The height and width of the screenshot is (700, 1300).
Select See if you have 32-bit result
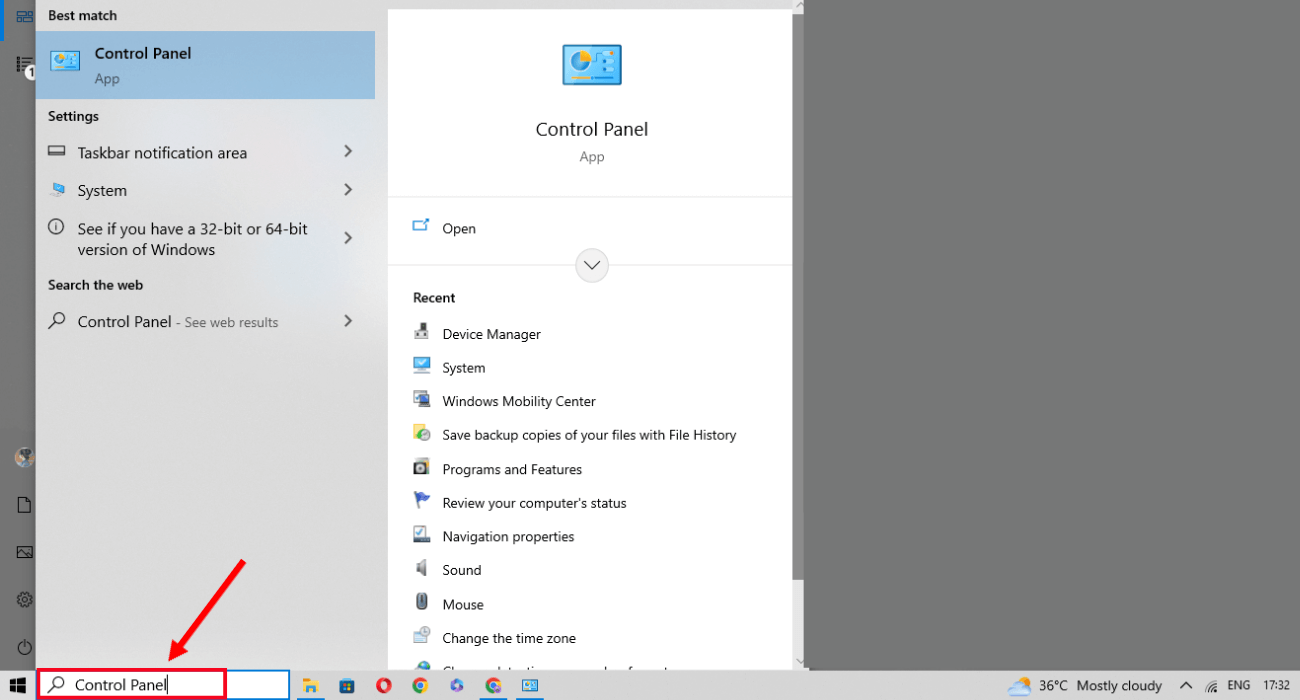pos(205,239)
